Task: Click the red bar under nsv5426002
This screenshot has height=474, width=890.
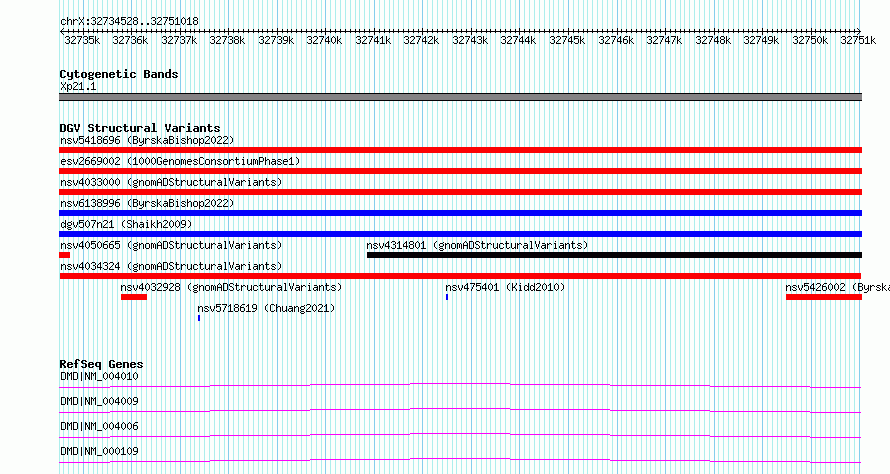Action: (x=824, y=297)
